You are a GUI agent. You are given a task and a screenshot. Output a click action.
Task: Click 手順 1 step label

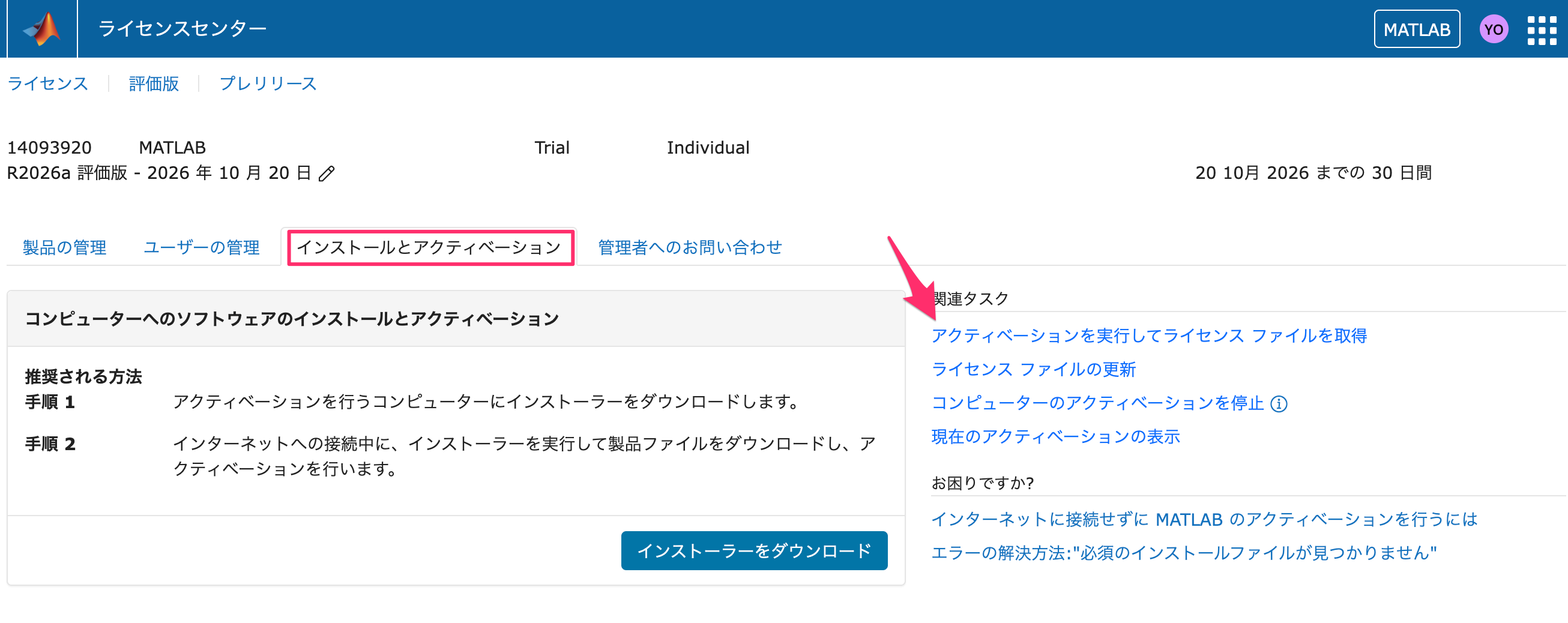pyautogui.click(x=50, y=402)
